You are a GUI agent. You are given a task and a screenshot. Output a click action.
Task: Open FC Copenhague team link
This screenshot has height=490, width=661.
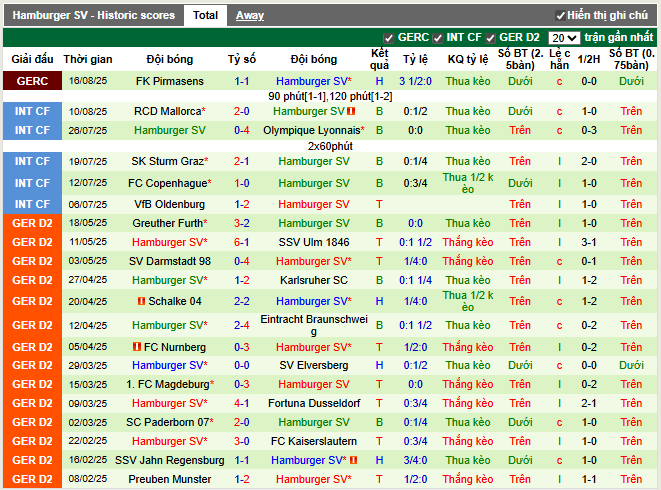[168, 183]
